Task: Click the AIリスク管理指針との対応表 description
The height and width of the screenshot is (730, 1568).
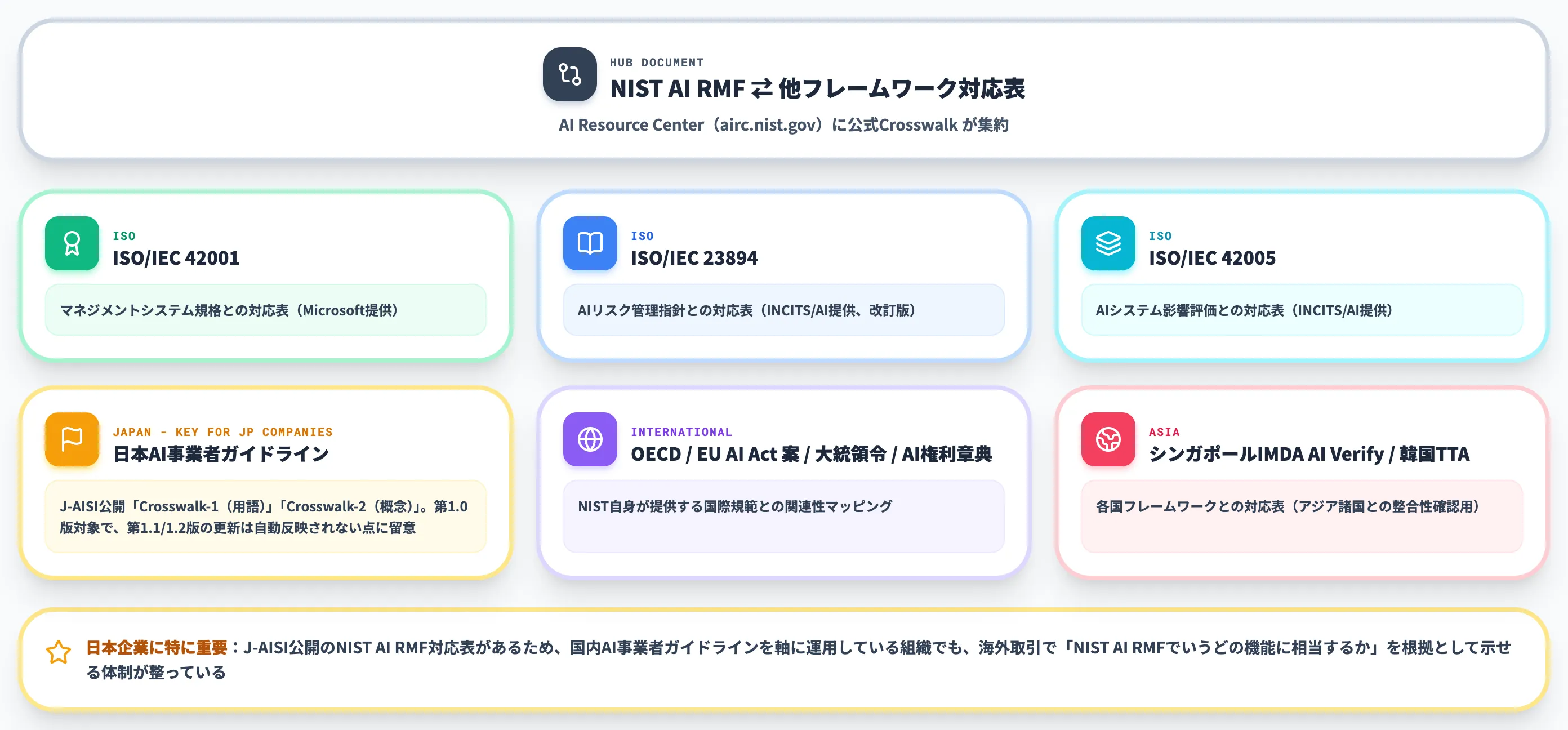Action: click(747, 310)
